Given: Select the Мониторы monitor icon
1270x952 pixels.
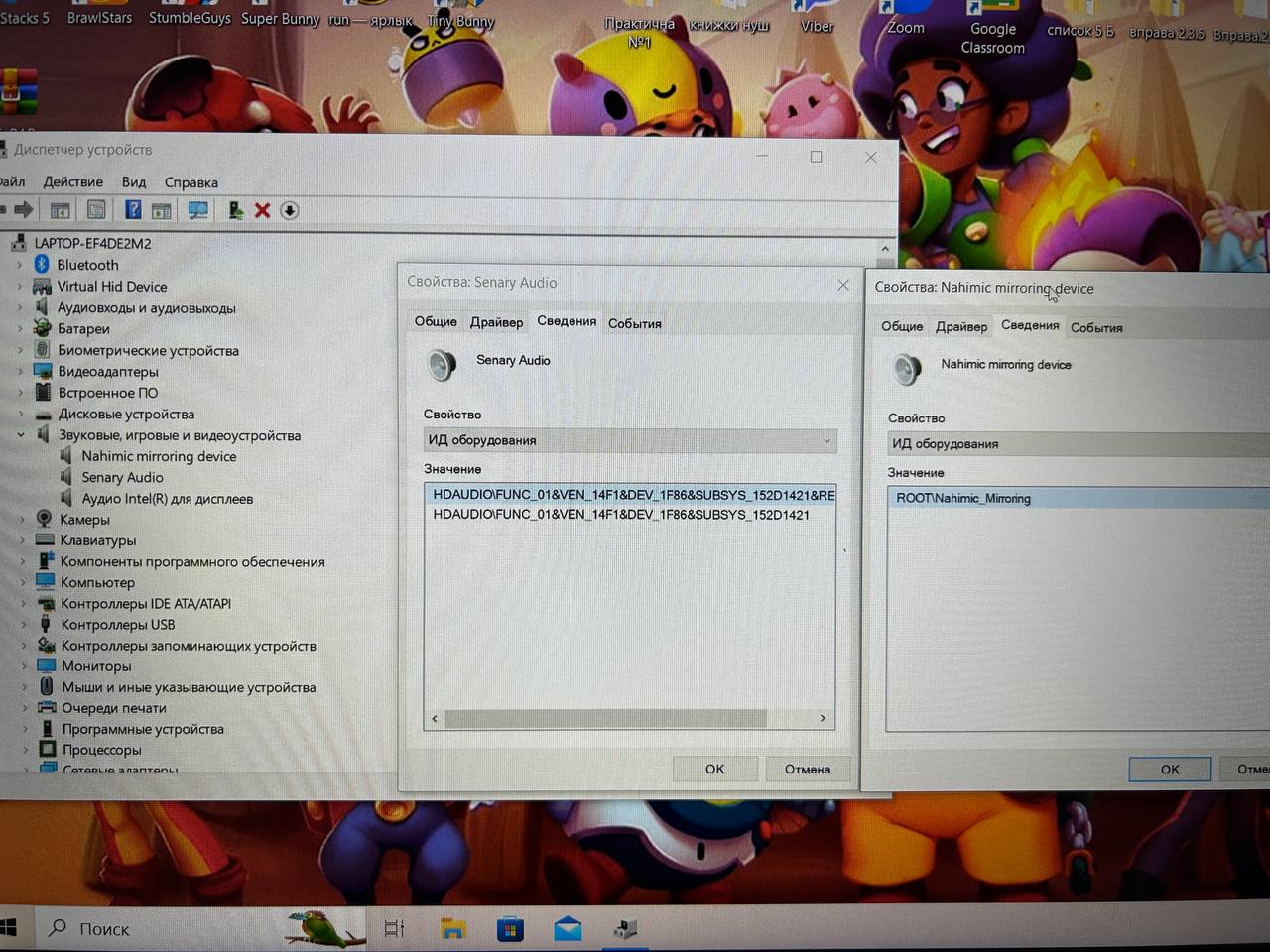Looking at the screenshot, I should (46, 665).
